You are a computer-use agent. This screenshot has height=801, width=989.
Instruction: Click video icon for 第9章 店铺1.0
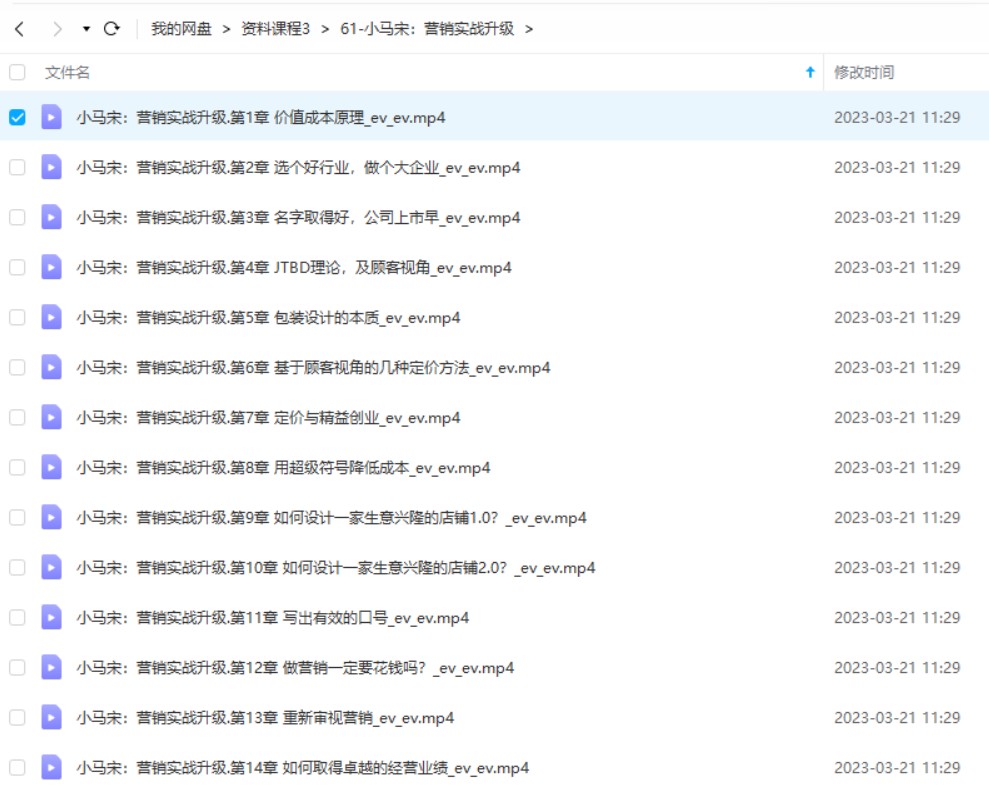[51, 517]
